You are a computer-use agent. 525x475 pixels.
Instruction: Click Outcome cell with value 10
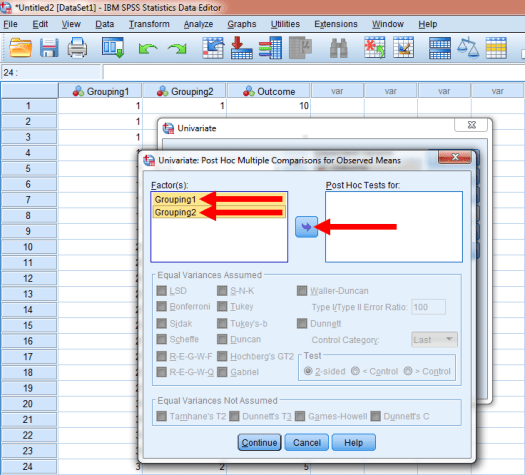click(269, 106)
